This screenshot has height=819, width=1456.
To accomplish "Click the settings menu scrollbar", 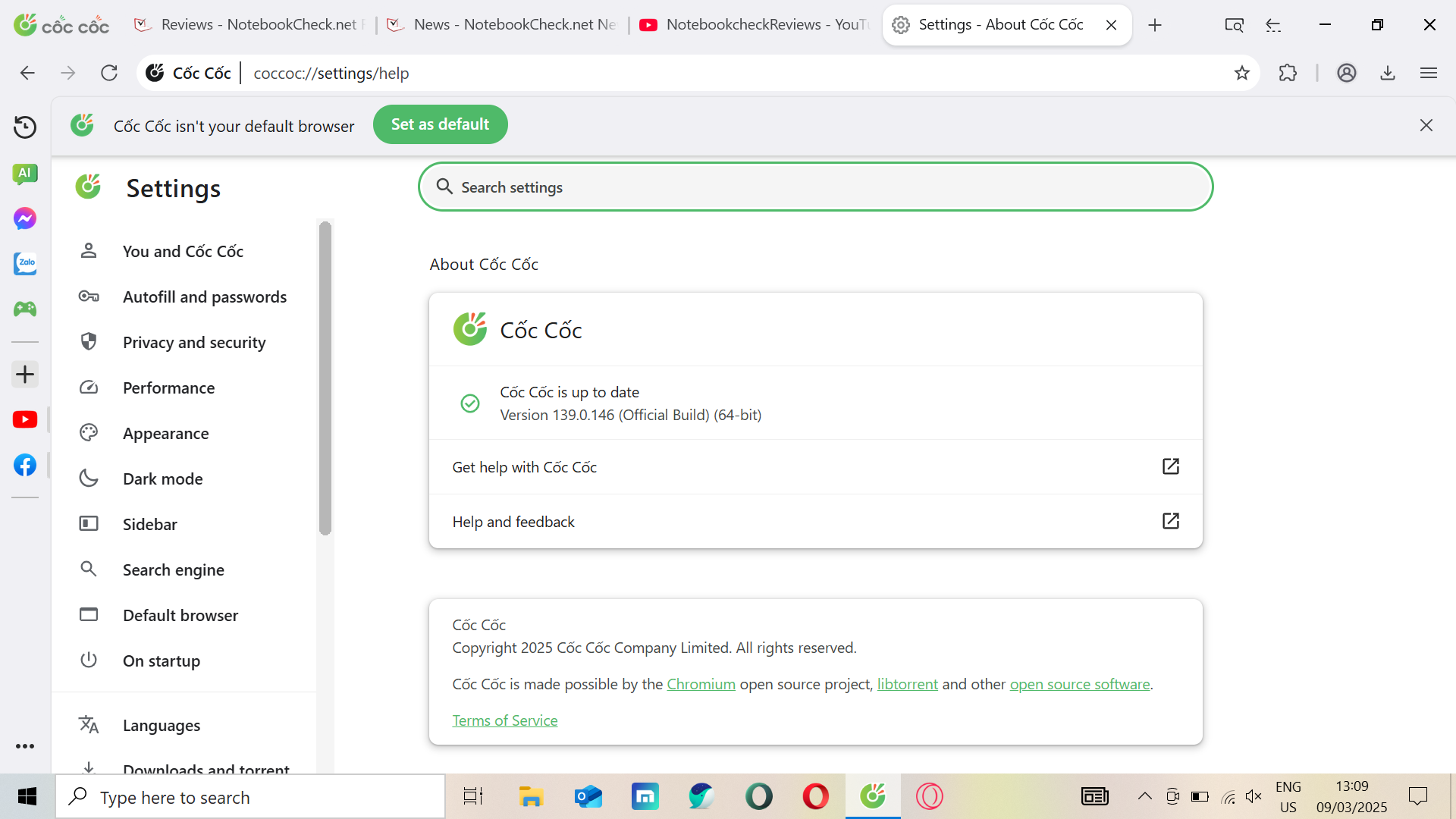I will [325, 378].
